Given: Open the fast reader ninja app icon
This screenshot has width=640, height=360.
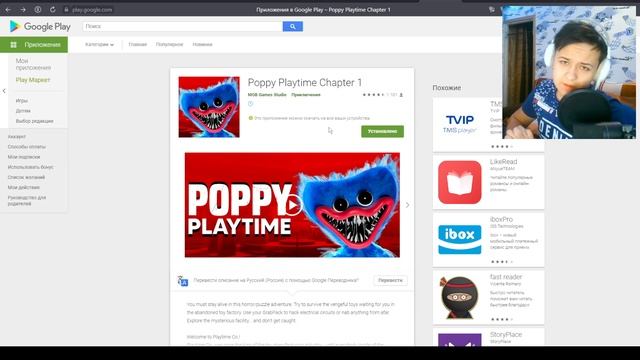Looking at the screenshot, I should [x=460, y=297].
